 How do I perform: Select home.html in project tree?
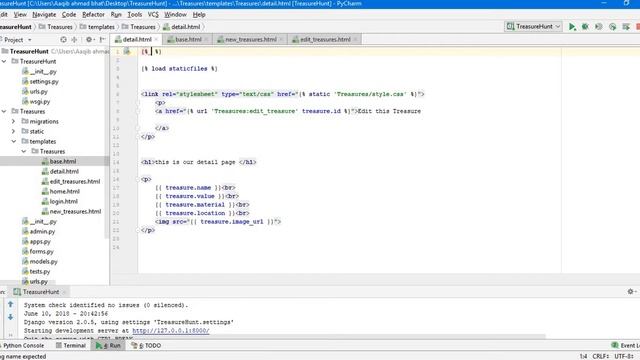(60, 191)
